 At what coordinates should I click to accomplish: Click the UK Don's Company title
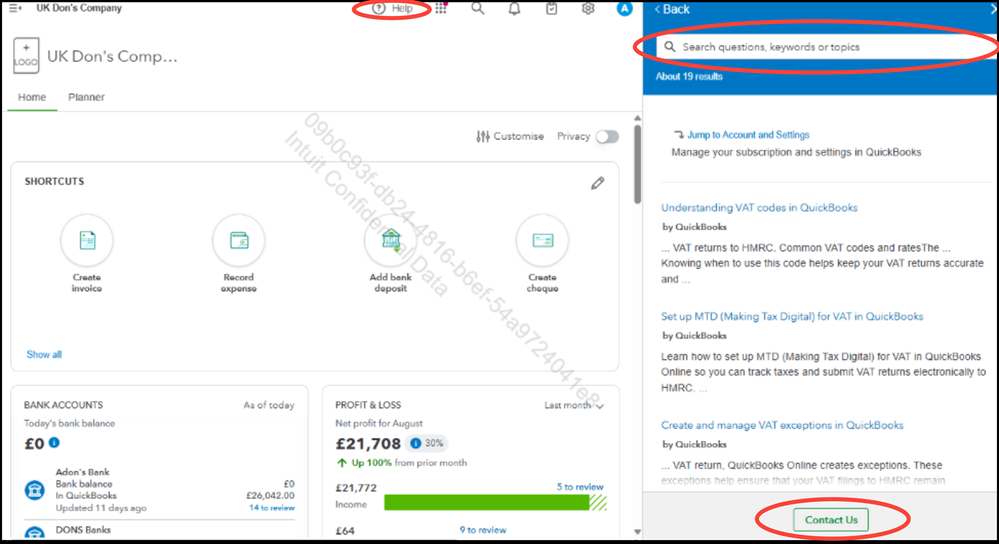click(x=112, y=56)
